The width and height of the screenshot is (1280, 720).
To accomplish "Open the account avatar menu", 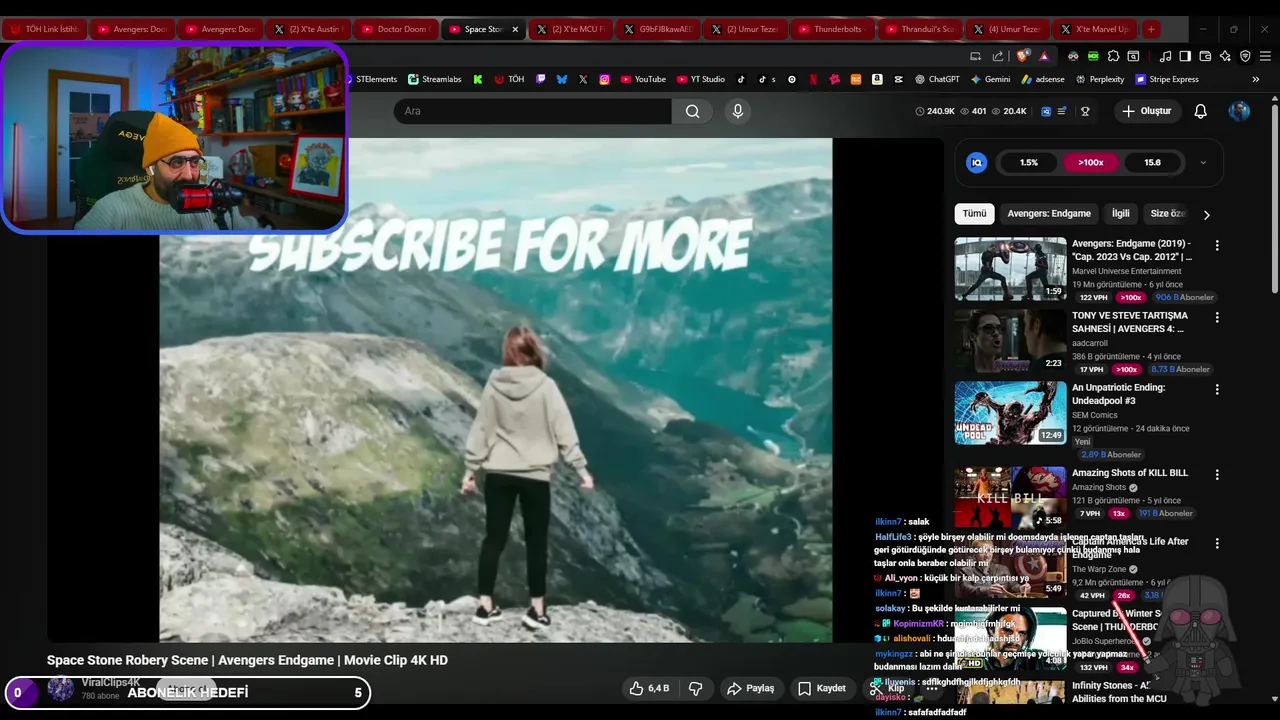I will pos(1239,111).
